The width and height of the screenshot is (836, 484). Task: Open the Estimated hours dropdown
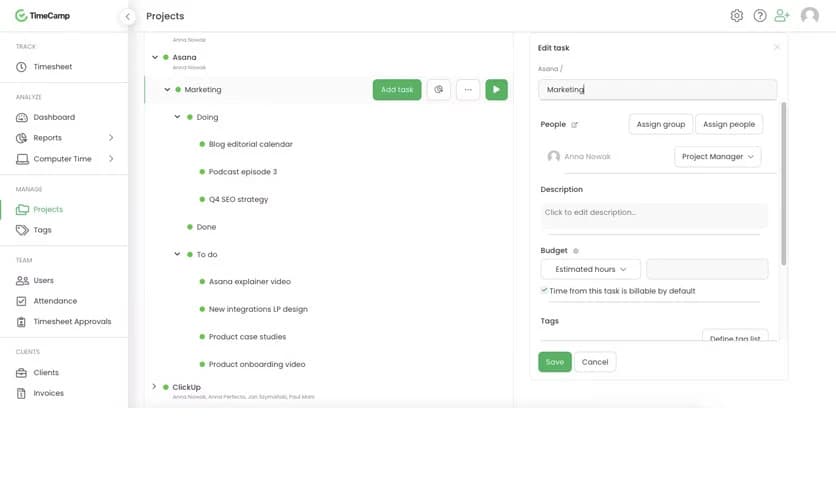[x=591, y=269]
